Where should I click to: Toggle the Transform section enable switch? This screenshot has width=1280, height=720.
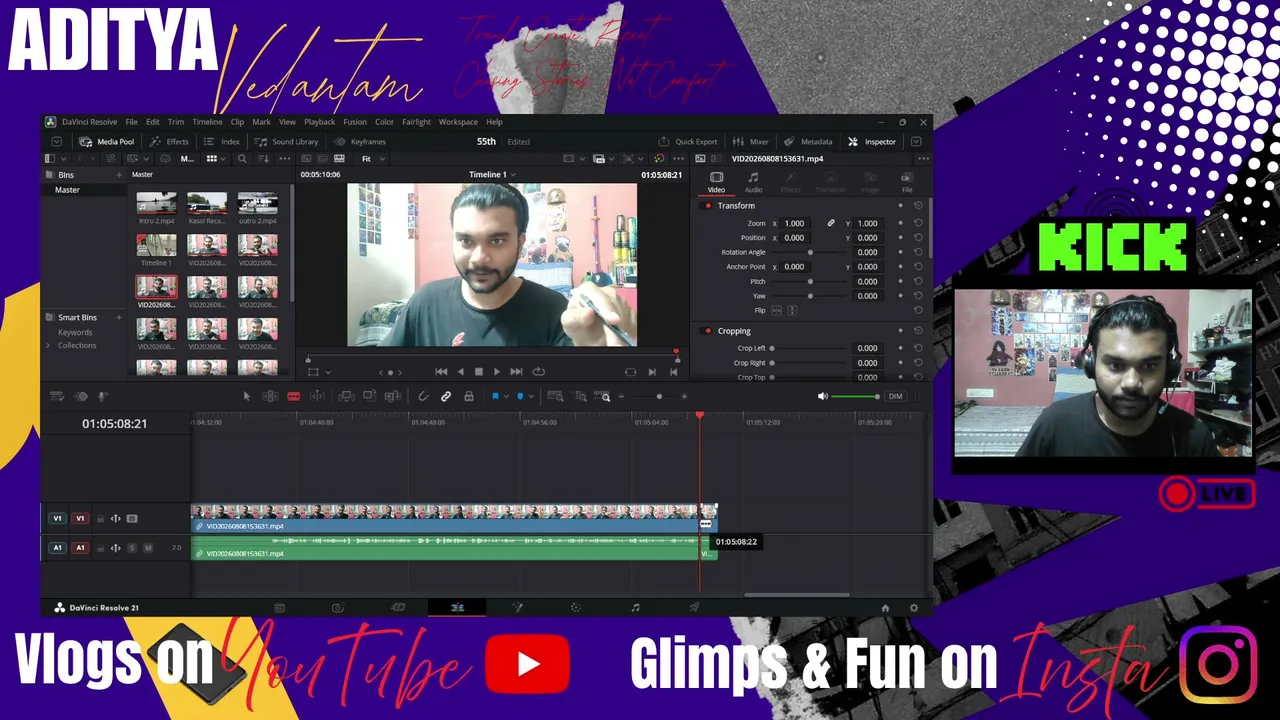point(708,206)
